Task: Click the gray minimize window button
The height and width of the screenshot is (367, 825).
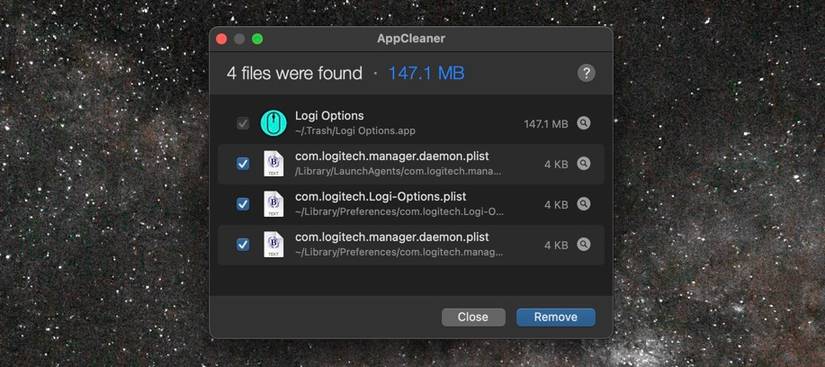Action: tap(239, 39)
